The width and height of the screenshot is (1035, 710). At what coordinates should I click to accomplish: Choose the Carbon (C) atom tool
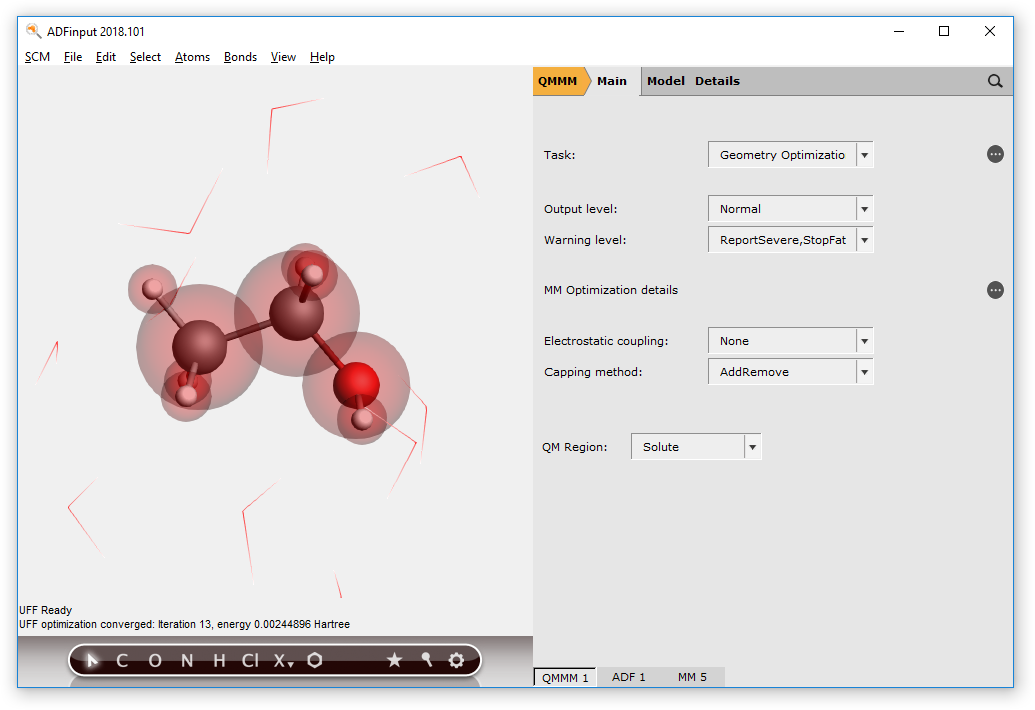(x=122, y=661)
